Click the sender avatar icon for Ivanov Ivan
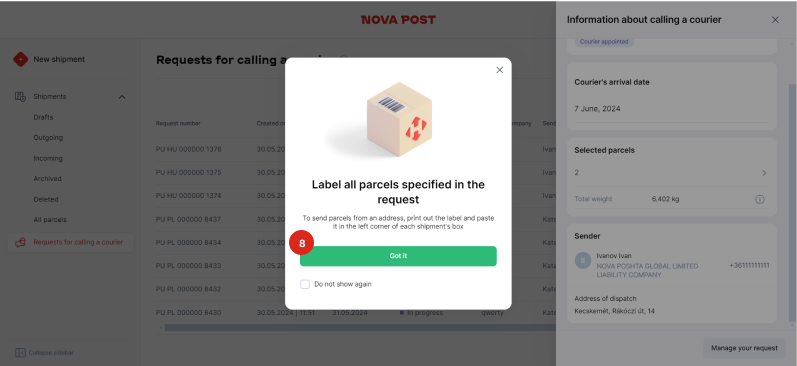797x366 pixels. [583, 260]
